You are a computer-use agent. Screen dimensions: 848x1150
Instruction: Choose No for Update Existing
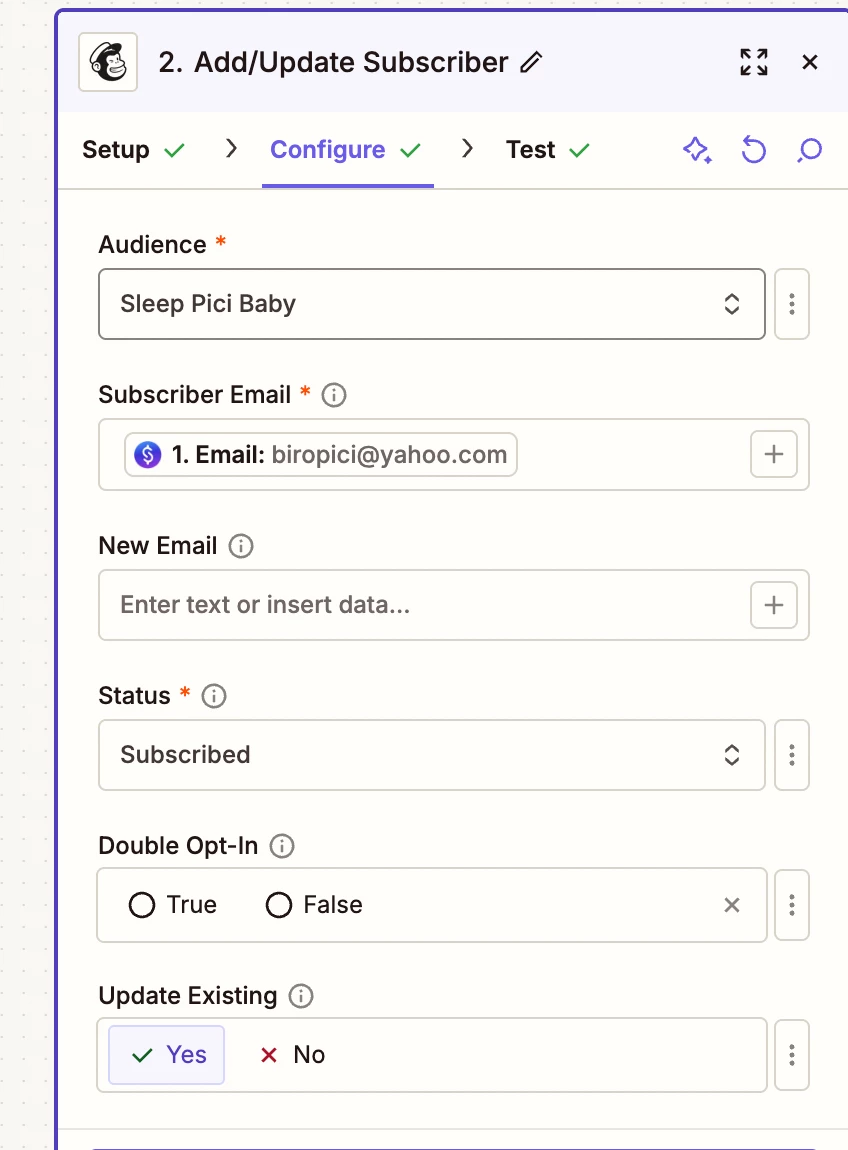[x=293, y=1055]
